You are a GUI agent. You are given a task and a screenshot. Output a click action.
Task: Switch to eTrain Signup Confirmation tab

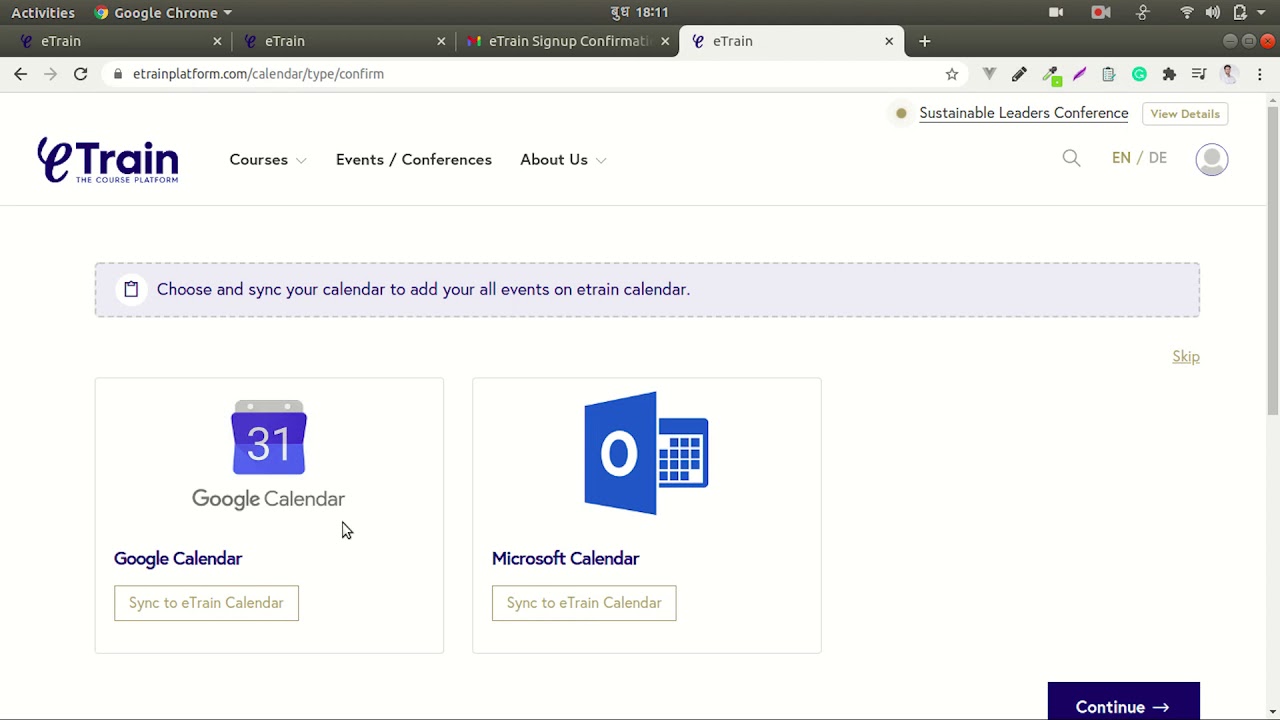[567, 41]
